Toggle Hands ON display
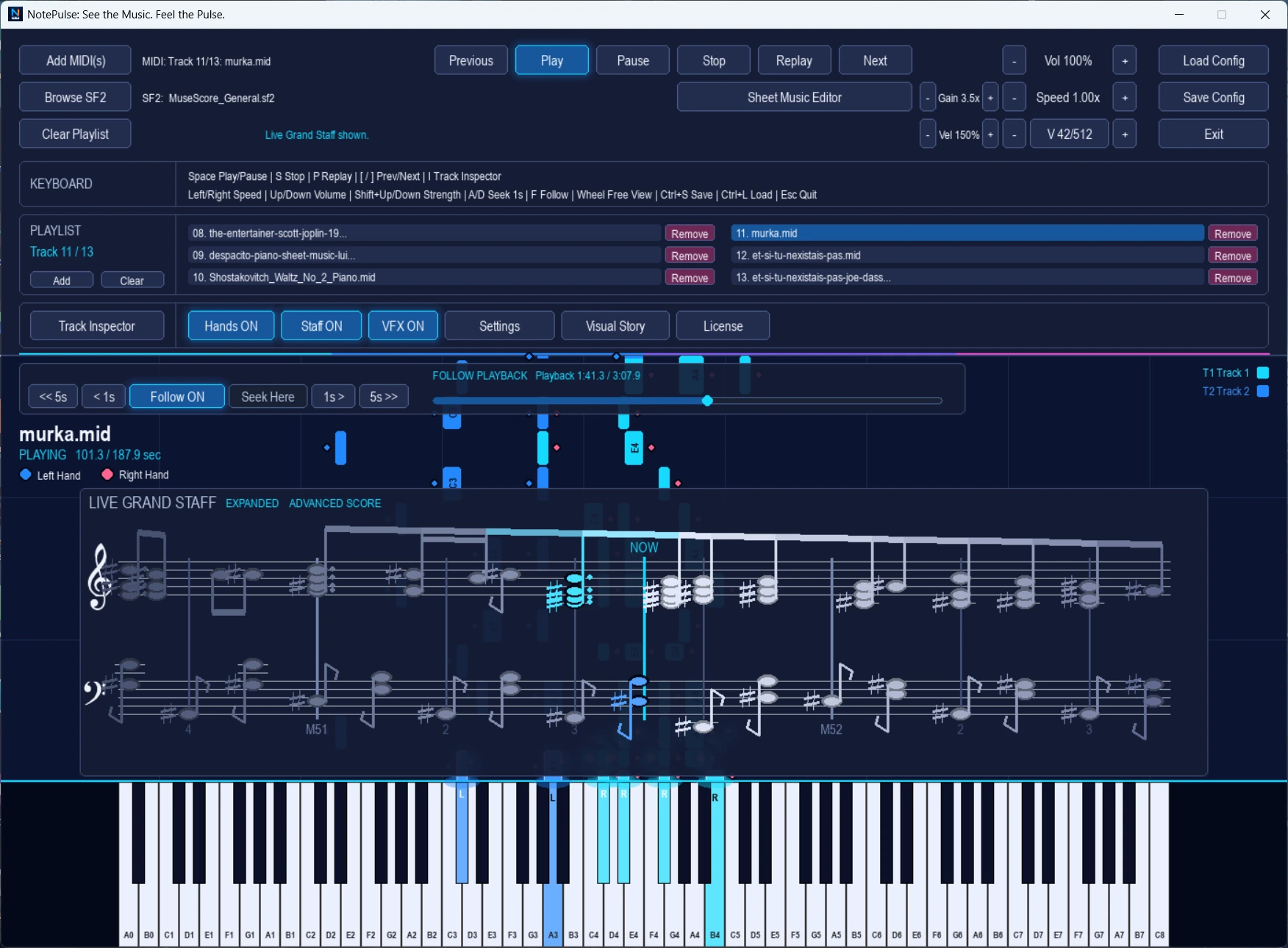The image size is (1288, 948). click(x=231, y=326)
